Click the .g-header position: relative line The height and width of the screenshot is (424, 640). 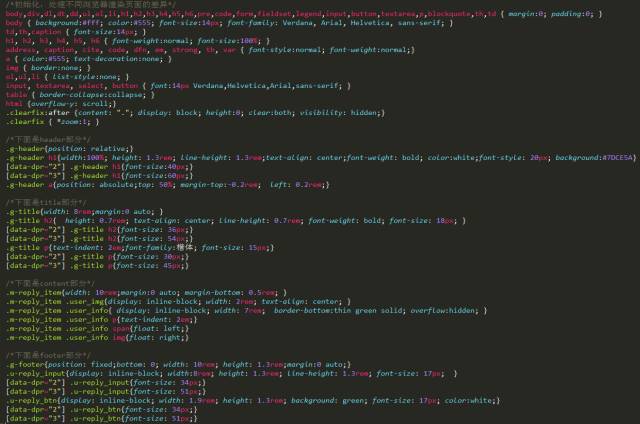coord(69,149)
